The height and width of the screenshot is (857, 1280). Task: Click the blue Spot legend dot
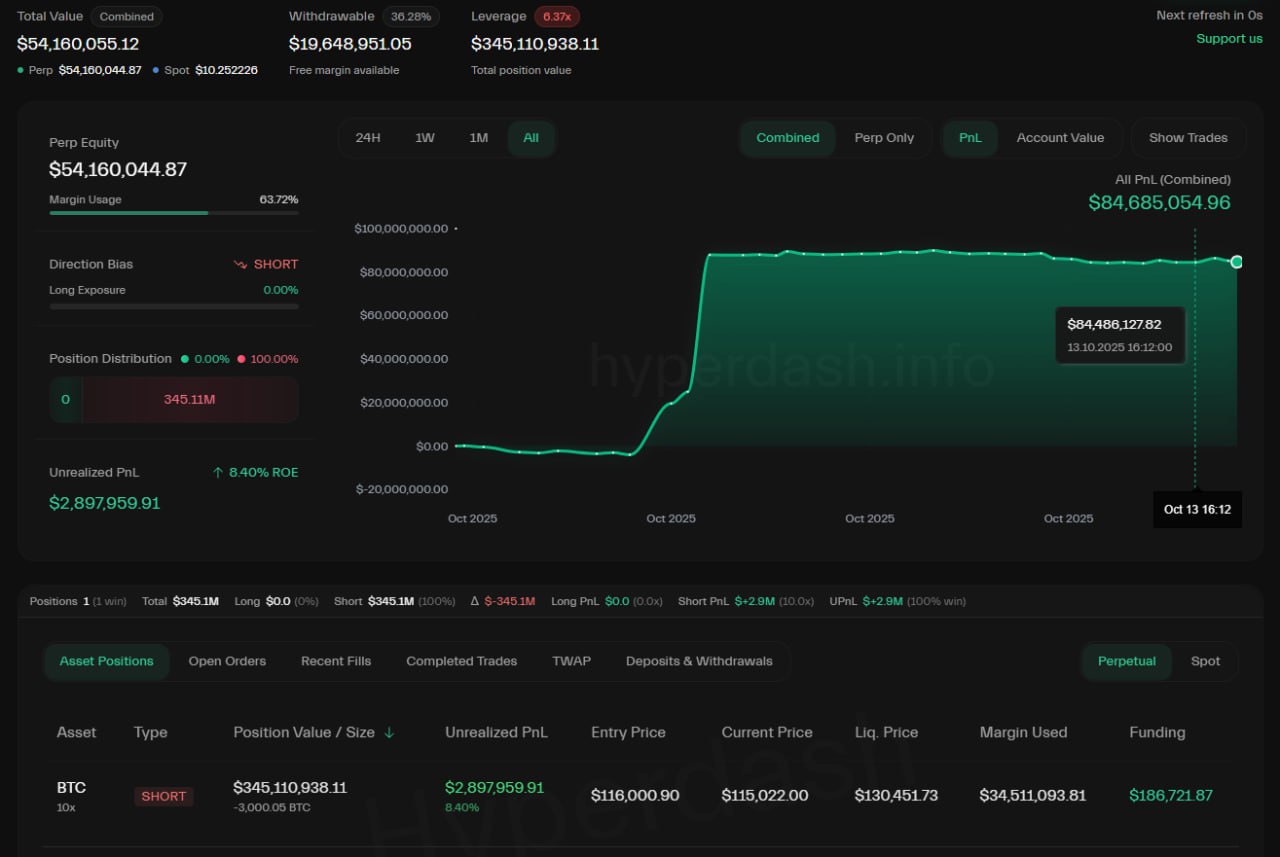pos(156,70)
